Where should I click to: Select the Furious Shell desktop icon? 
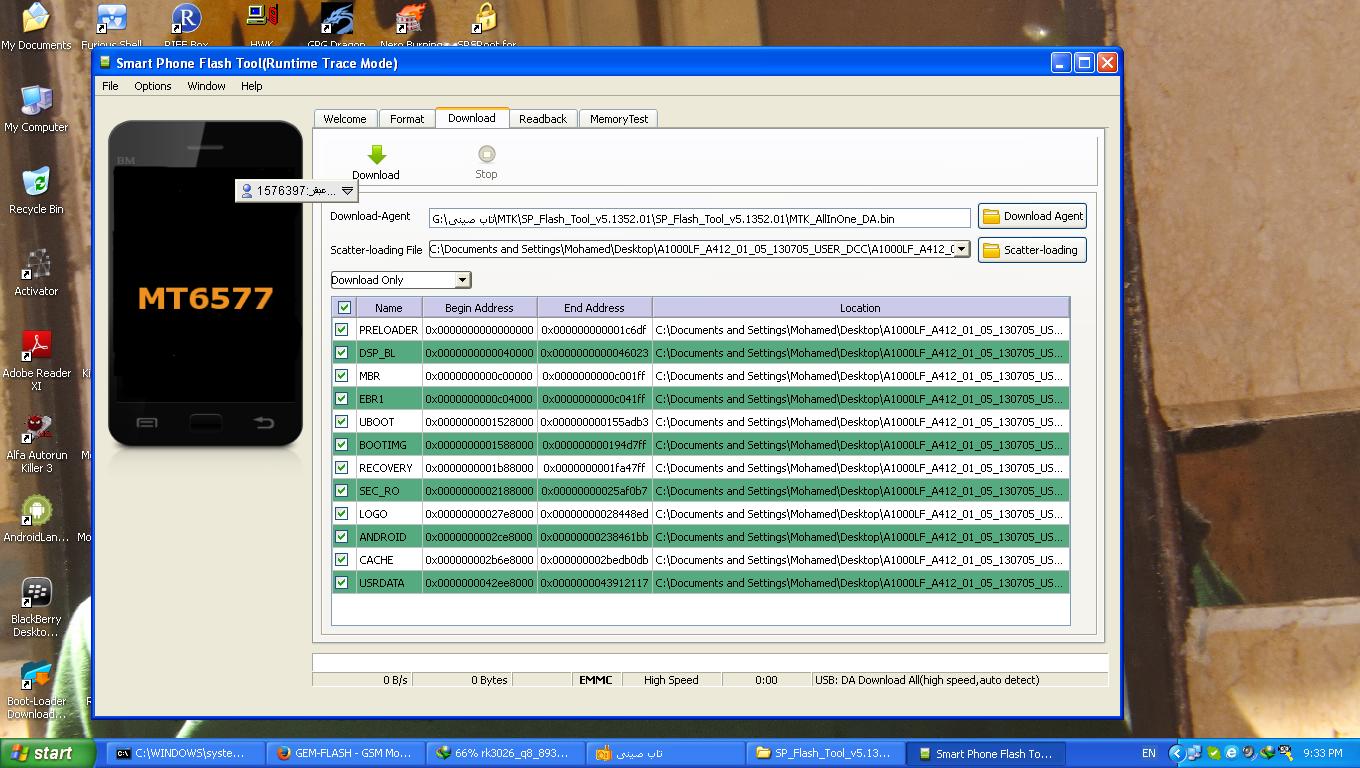111,20
